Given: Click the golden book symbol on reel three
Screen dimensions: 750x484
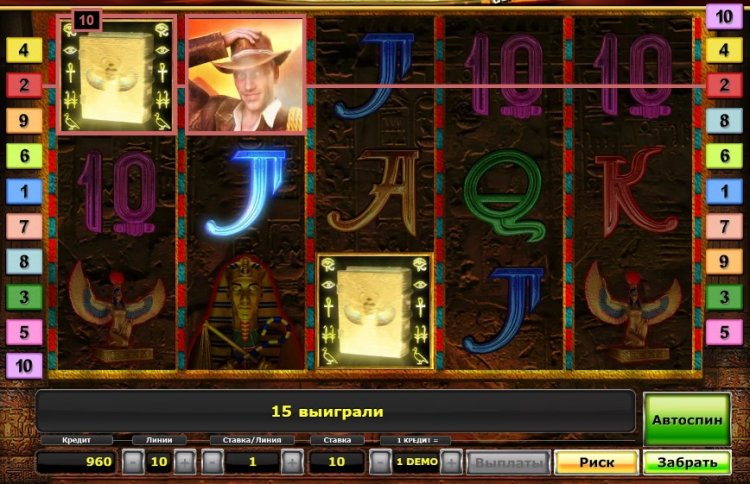Looking at the screenshot, I should [375, 311].
